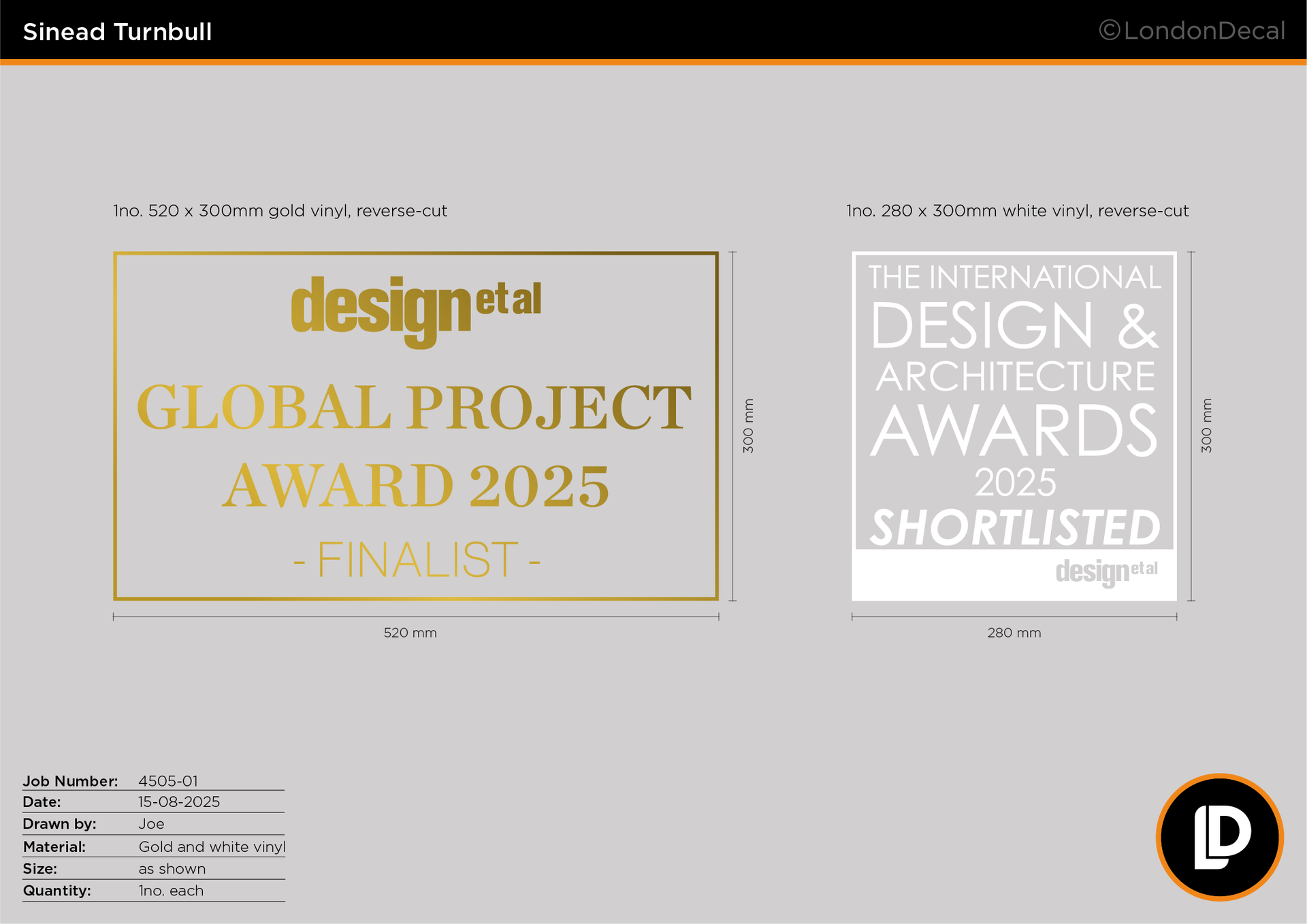Viewport: 1307px width, 924px height.
Task: Click the Sinead Turnbull header title
Action: click(117, 32)
